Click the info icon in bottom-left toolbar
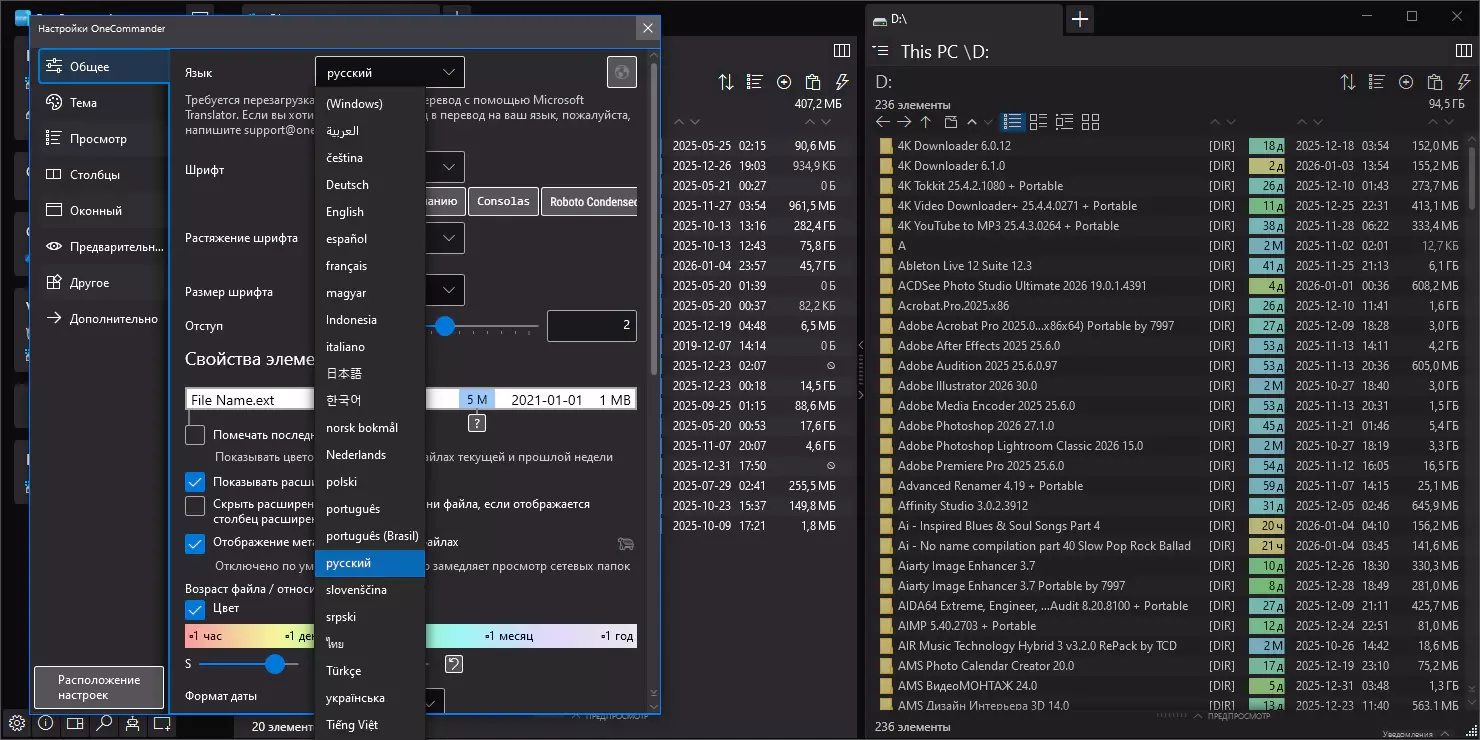The height and width of the screenshot is (740, 1480). pos(46,723)
